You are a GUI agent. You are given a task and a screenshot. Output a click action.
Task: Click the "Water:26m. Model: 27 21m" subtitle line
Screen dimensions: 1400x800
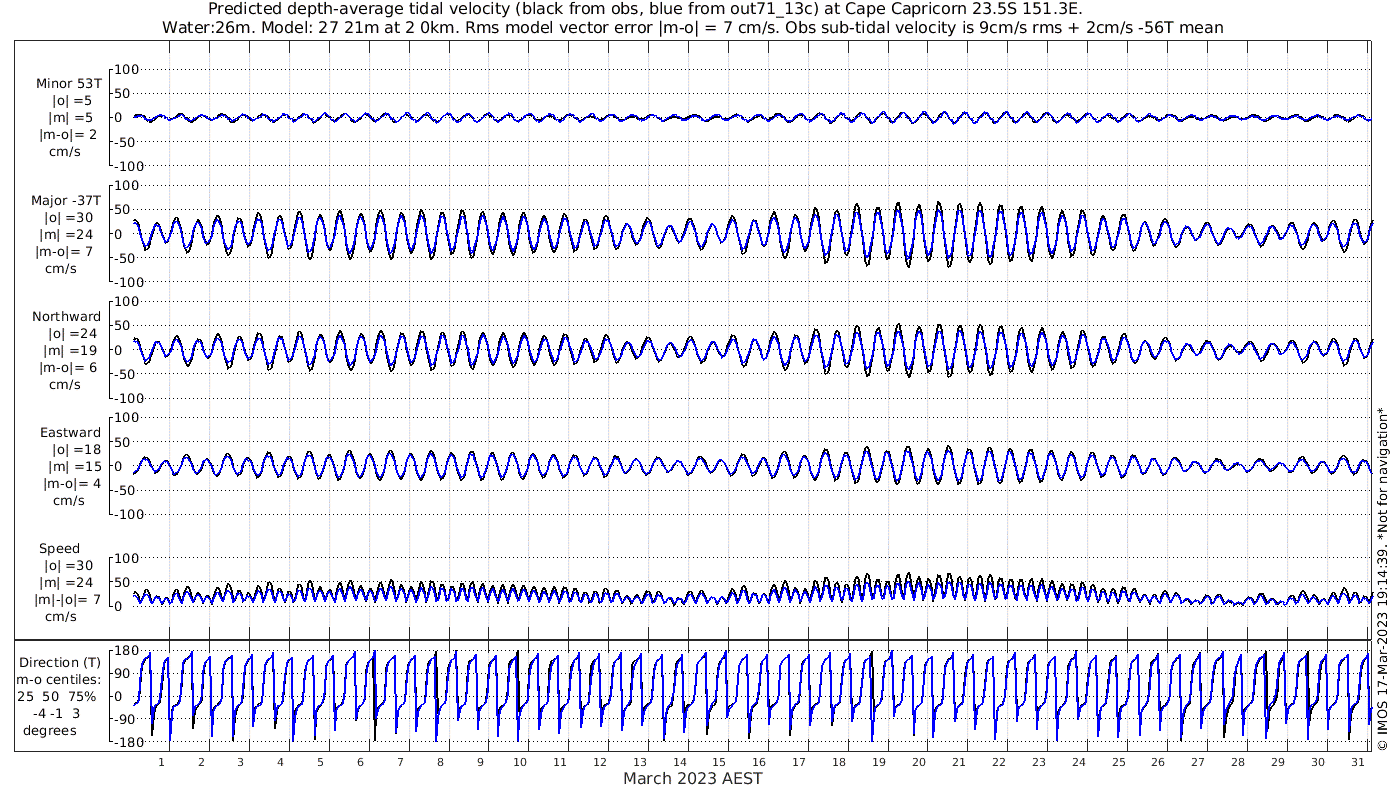(x=691, y=28)
